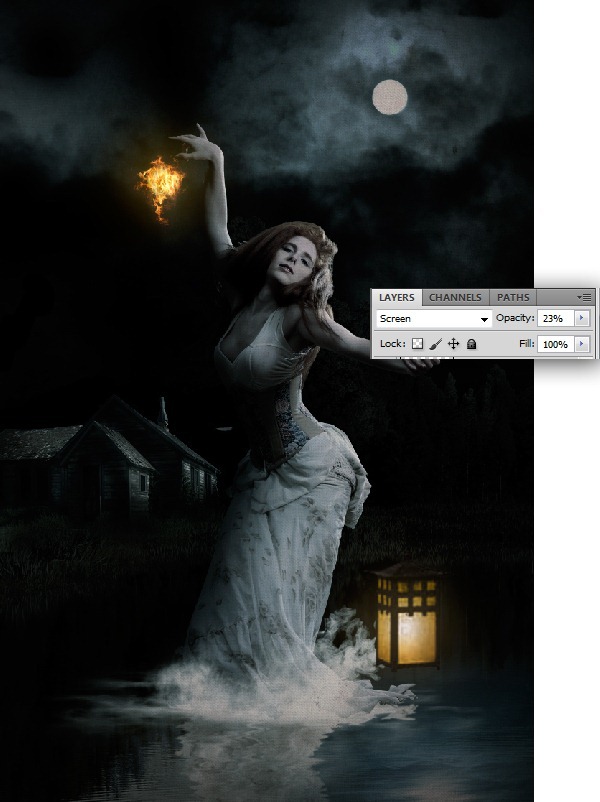Open the Fill slider arrow

tap(582, 344)
